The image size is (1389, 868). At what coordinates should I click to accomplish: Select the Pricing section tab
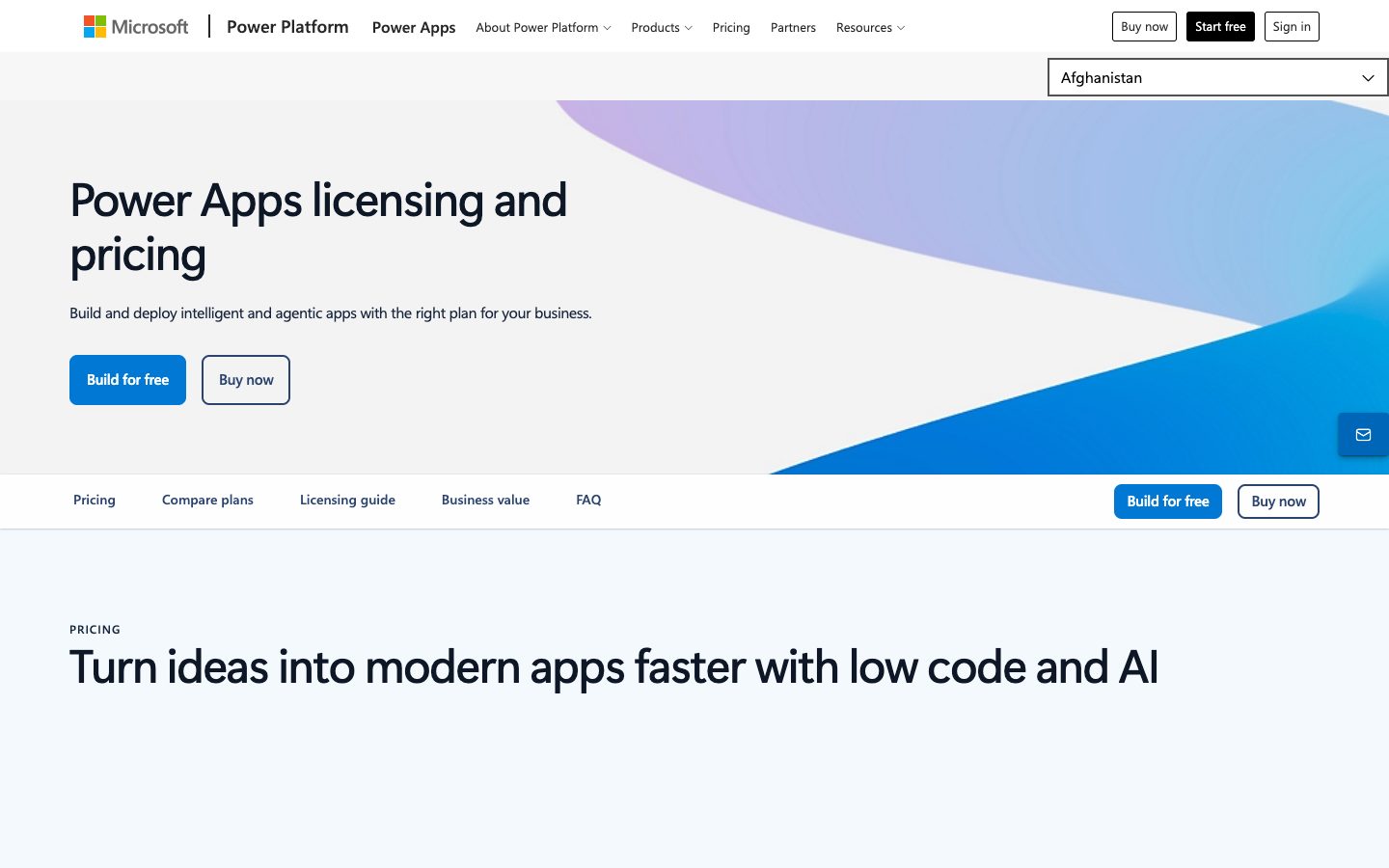tap(95, 500)
